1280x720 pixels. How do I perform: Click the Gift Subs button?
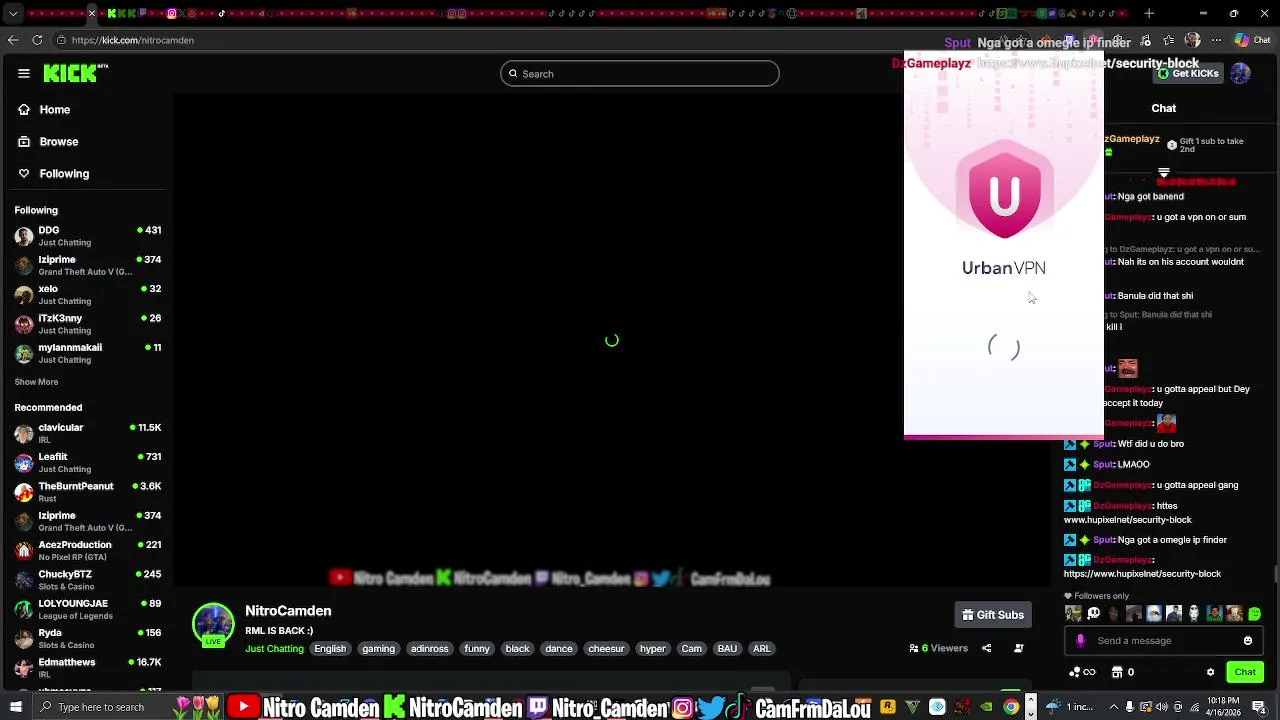point(993,615)
